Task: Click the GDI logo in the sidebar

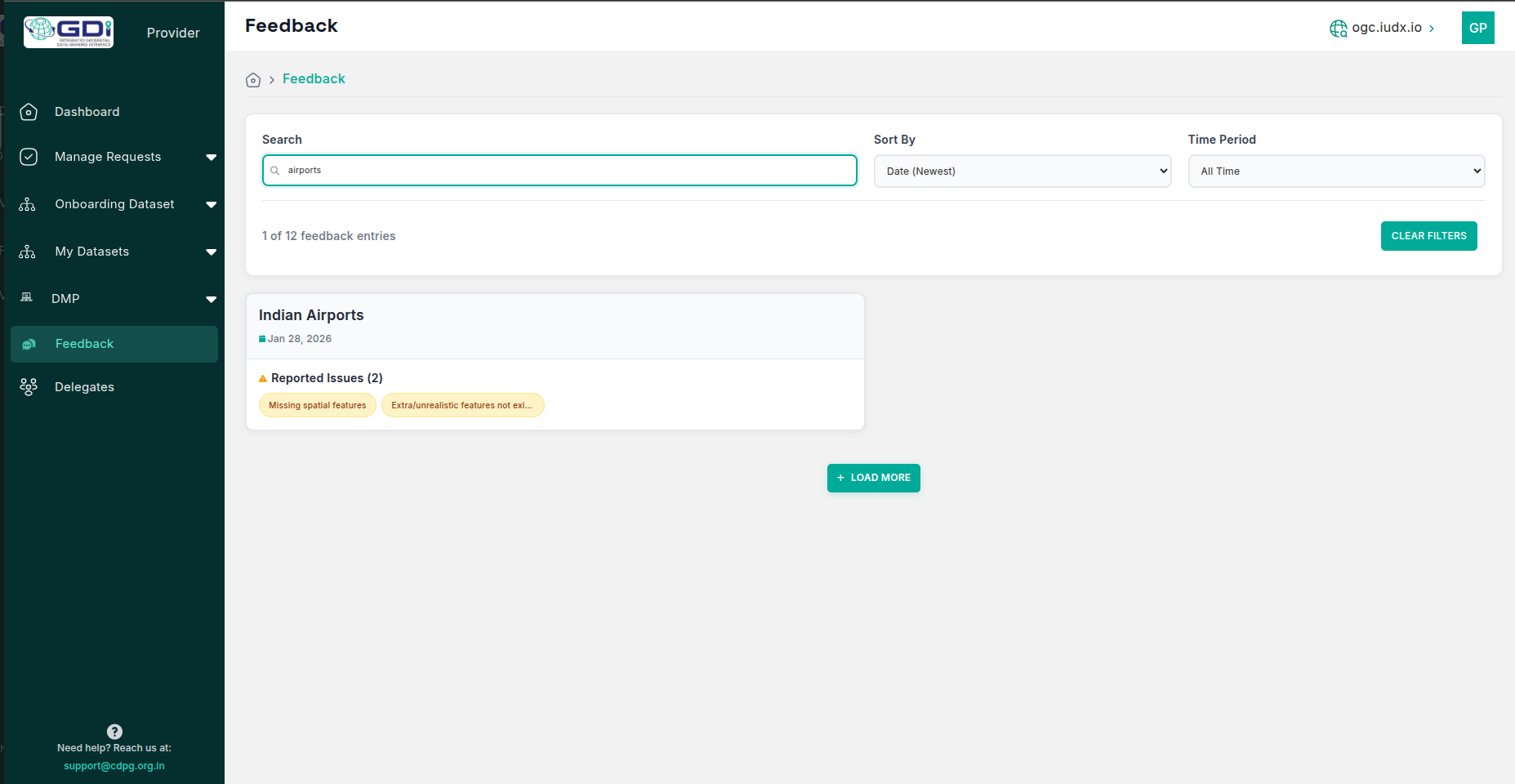Action: click(69, 33)
